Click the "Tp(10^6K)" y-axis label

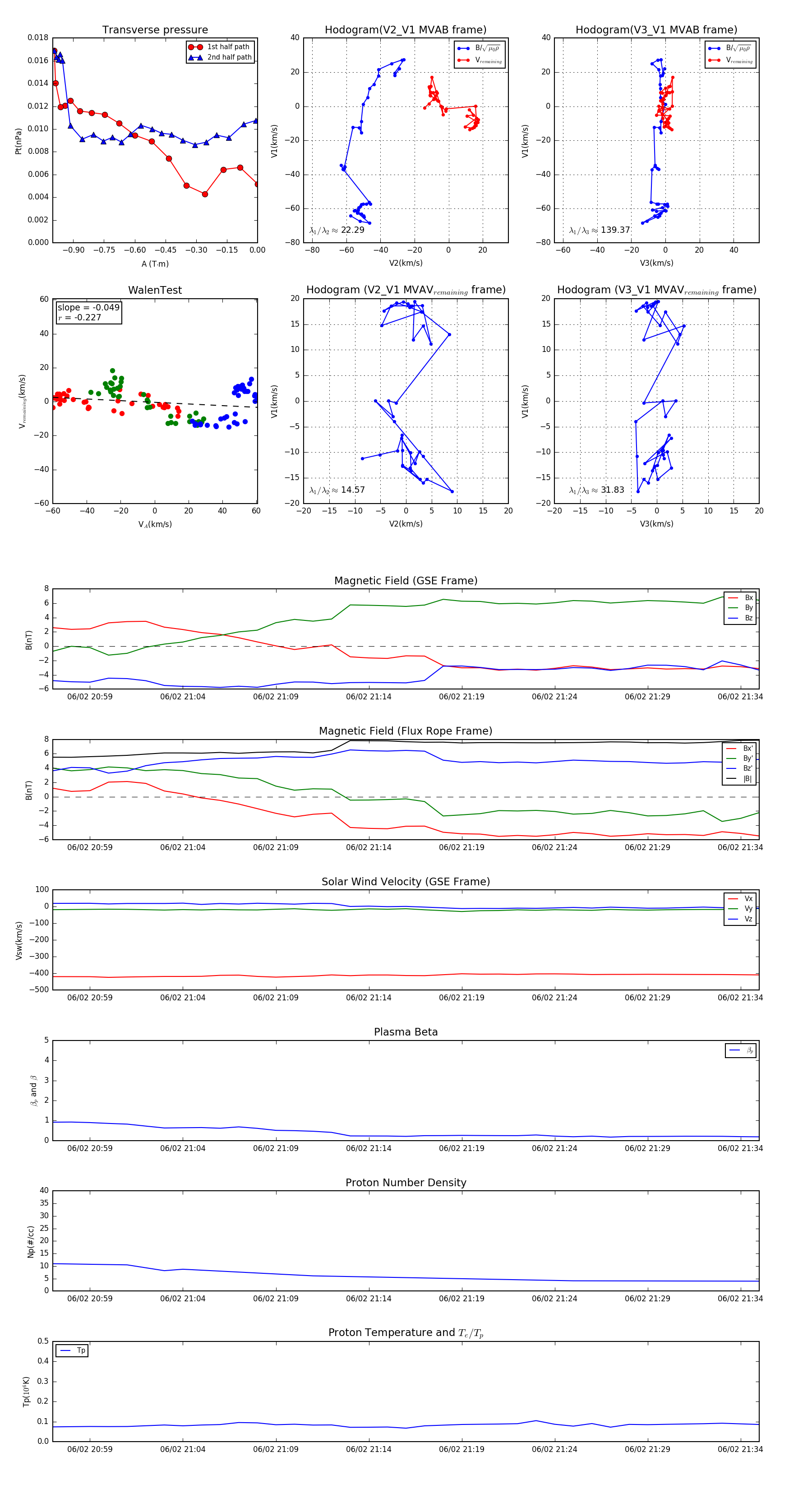click(26, 1392)
